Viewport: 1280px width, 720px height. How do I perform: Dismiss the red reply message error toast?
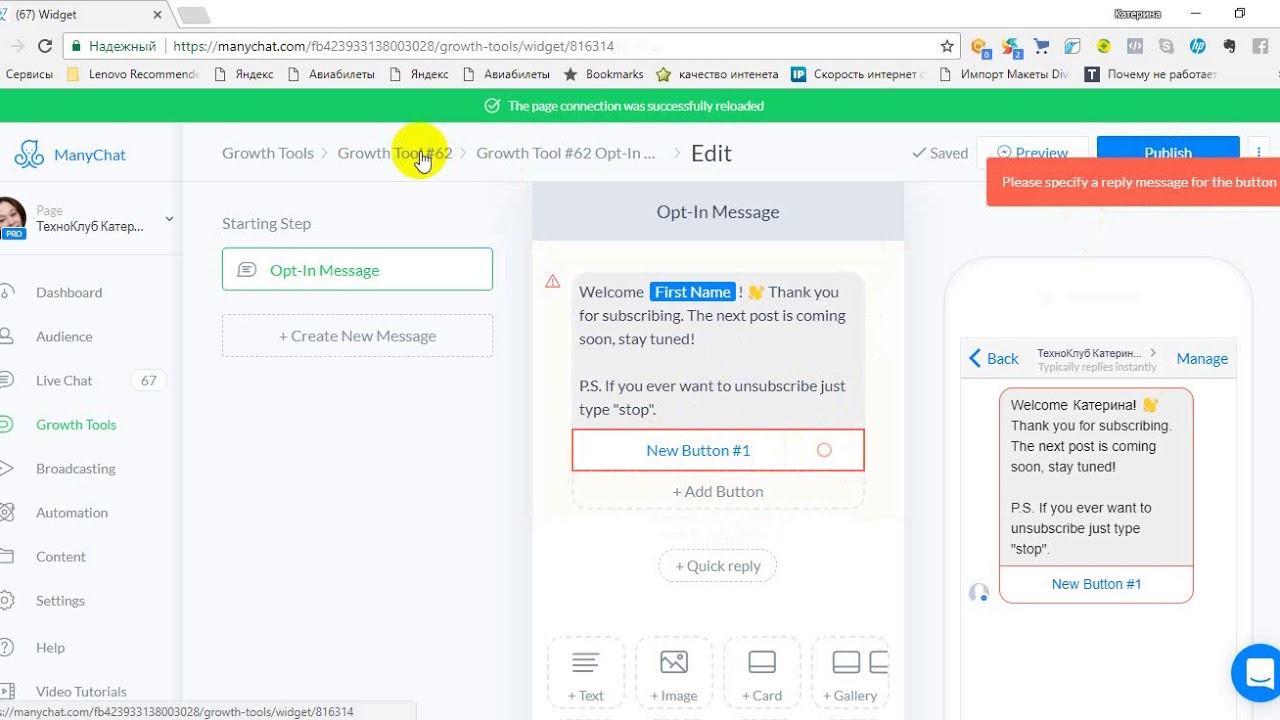click(x=1133, y=182)
